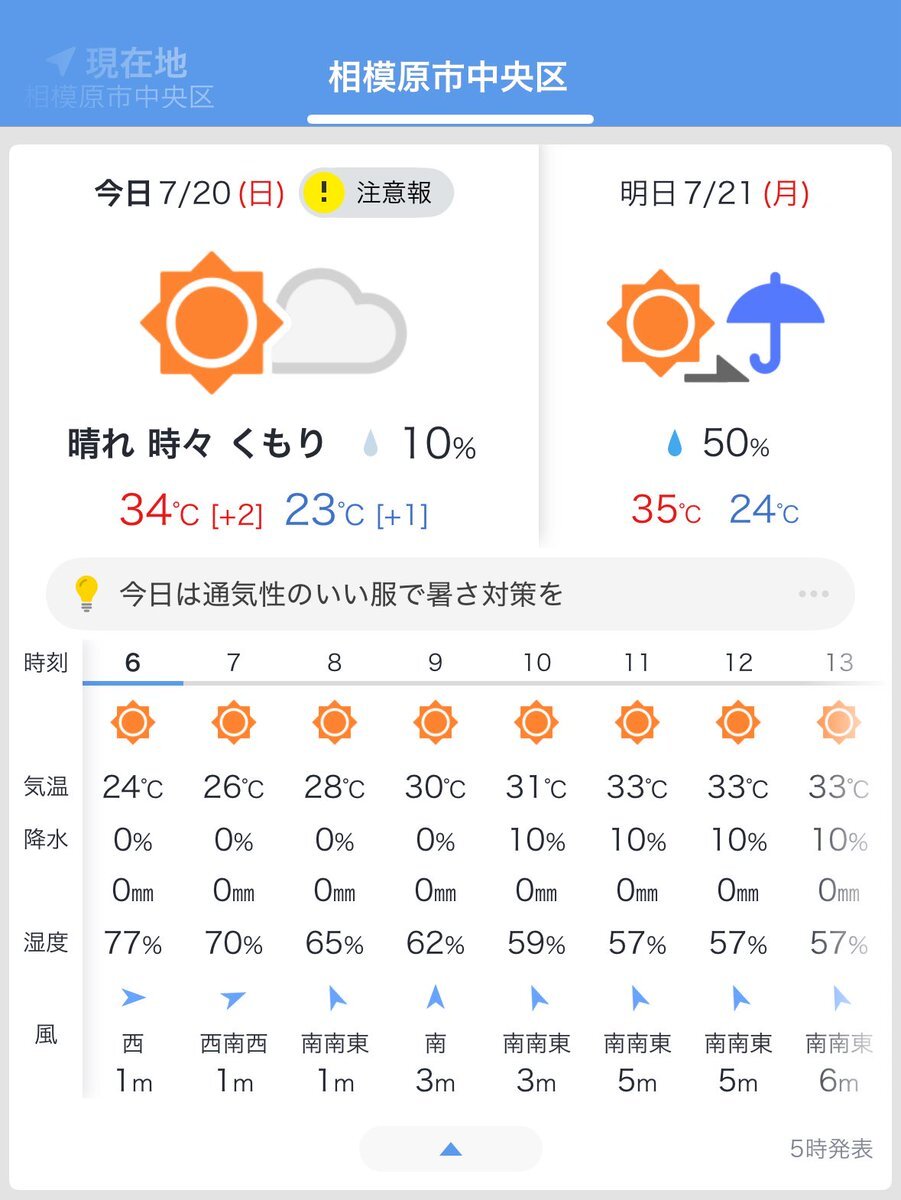Tap the rain drop icon beside 50%

pyautogui.click(x=673, y=445)
